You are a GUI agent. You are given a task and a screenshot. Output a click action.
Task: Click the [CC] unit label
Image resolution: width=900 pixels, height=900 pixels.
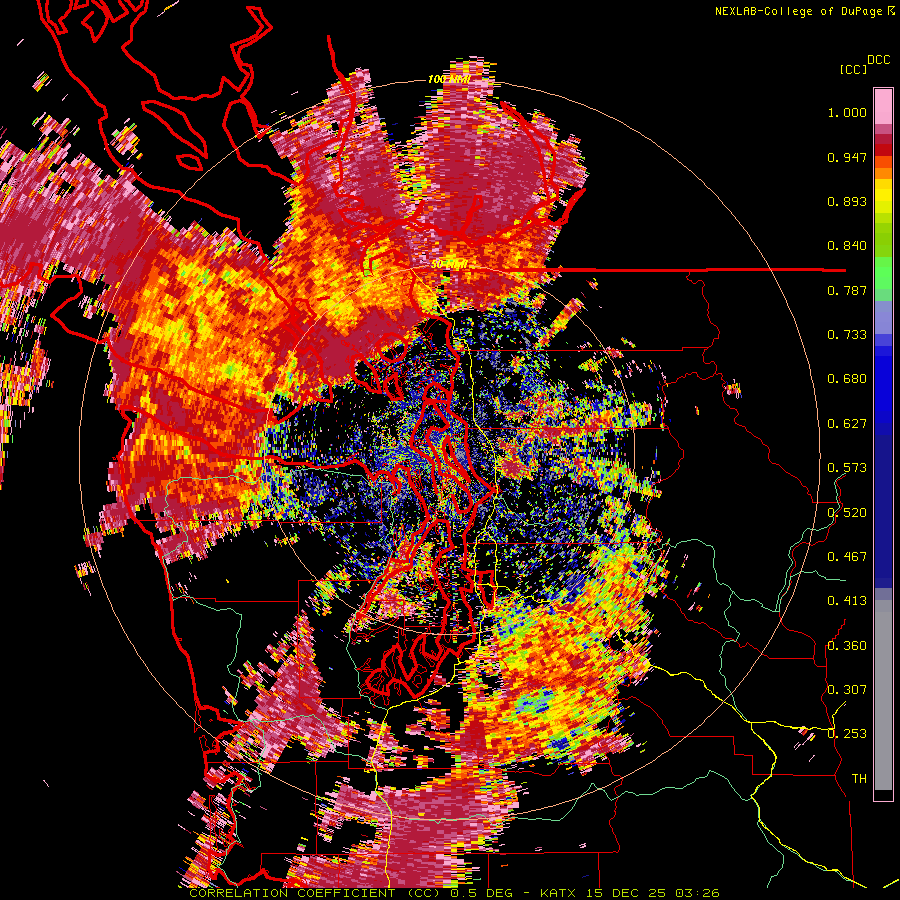pyautogui.click(x=853, y=69)
